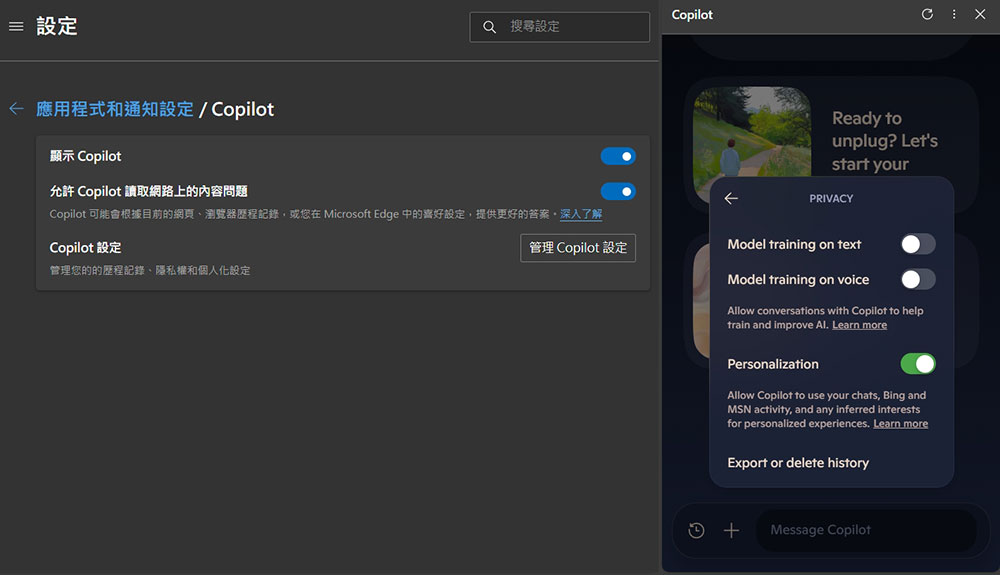
Task: Close the Copilot sidebar
Action: coord(980,14)
